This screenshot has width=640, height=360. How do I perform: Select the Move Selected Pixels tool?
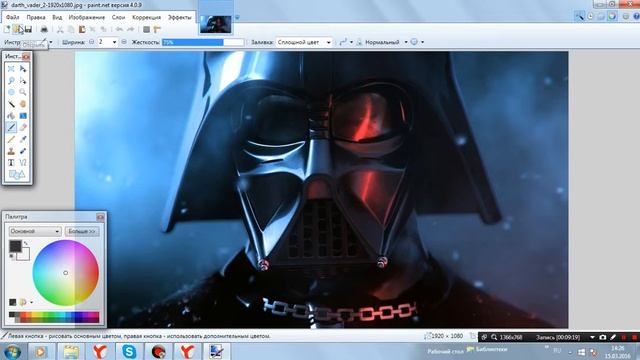23,69
